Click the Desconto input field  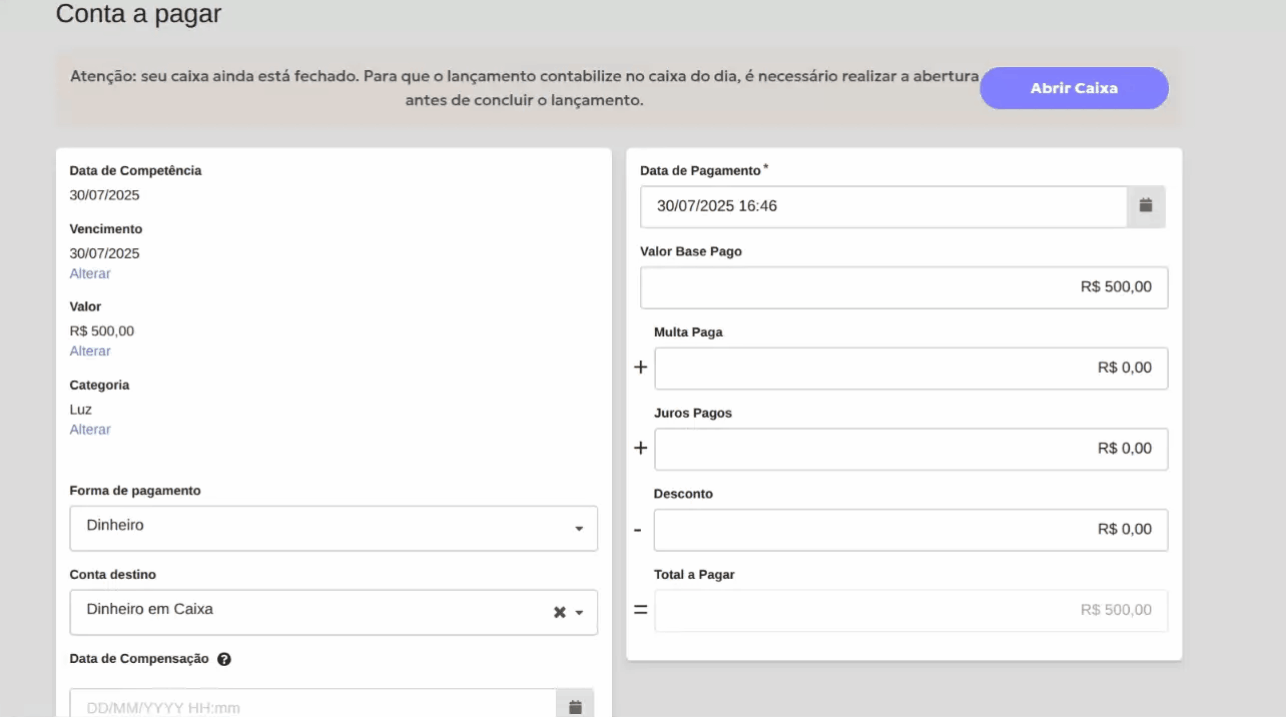[910, 530]
